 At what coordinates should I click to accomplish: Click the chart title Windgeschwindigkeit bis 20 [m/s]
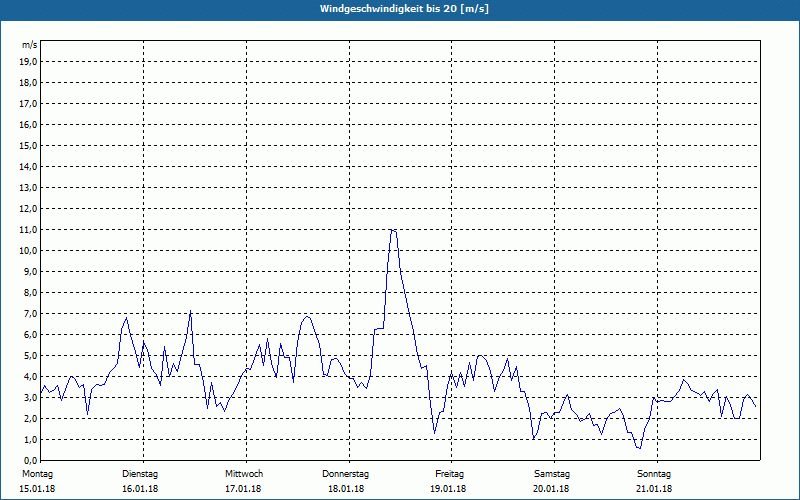[x=404, y=9]
